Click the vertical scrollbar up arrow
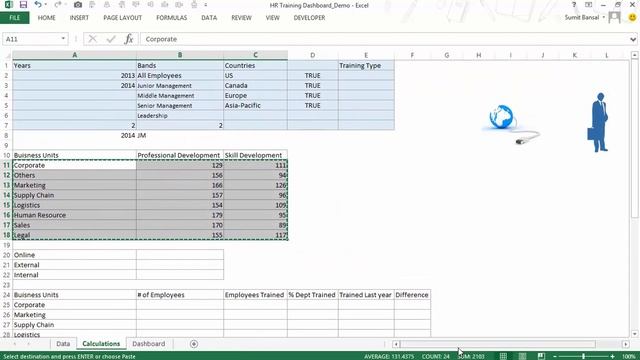 coord(634,55)
